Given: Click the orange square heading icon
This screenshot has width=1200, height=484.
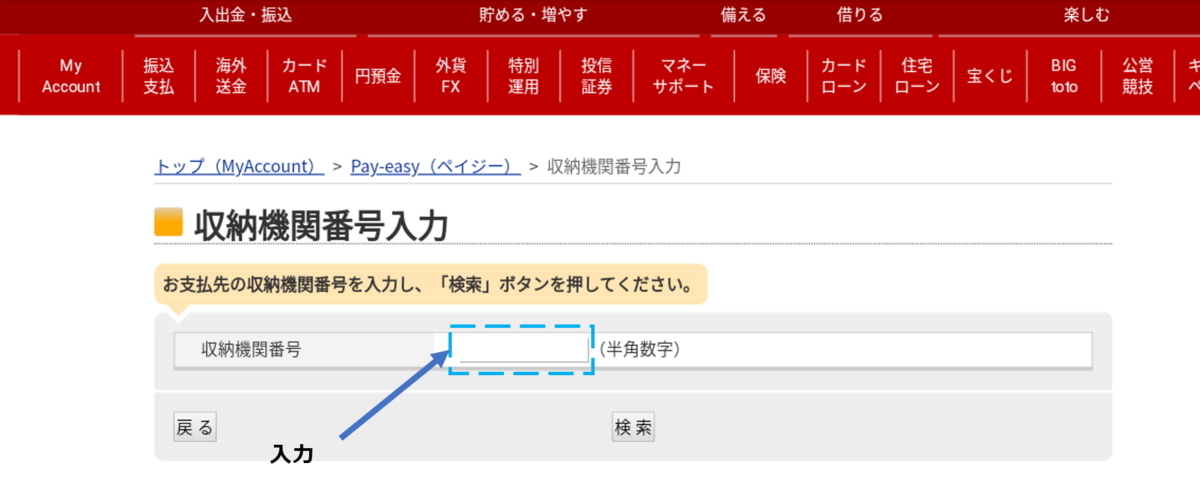Looking at the screenshot, I should click(x=168, y=223).
